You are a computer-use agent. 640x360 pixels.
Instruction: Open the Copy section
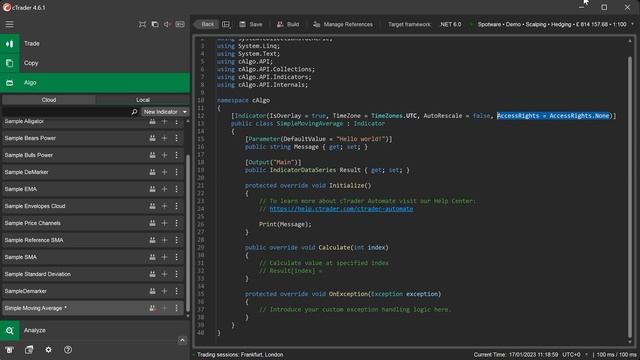coord(95,63)
